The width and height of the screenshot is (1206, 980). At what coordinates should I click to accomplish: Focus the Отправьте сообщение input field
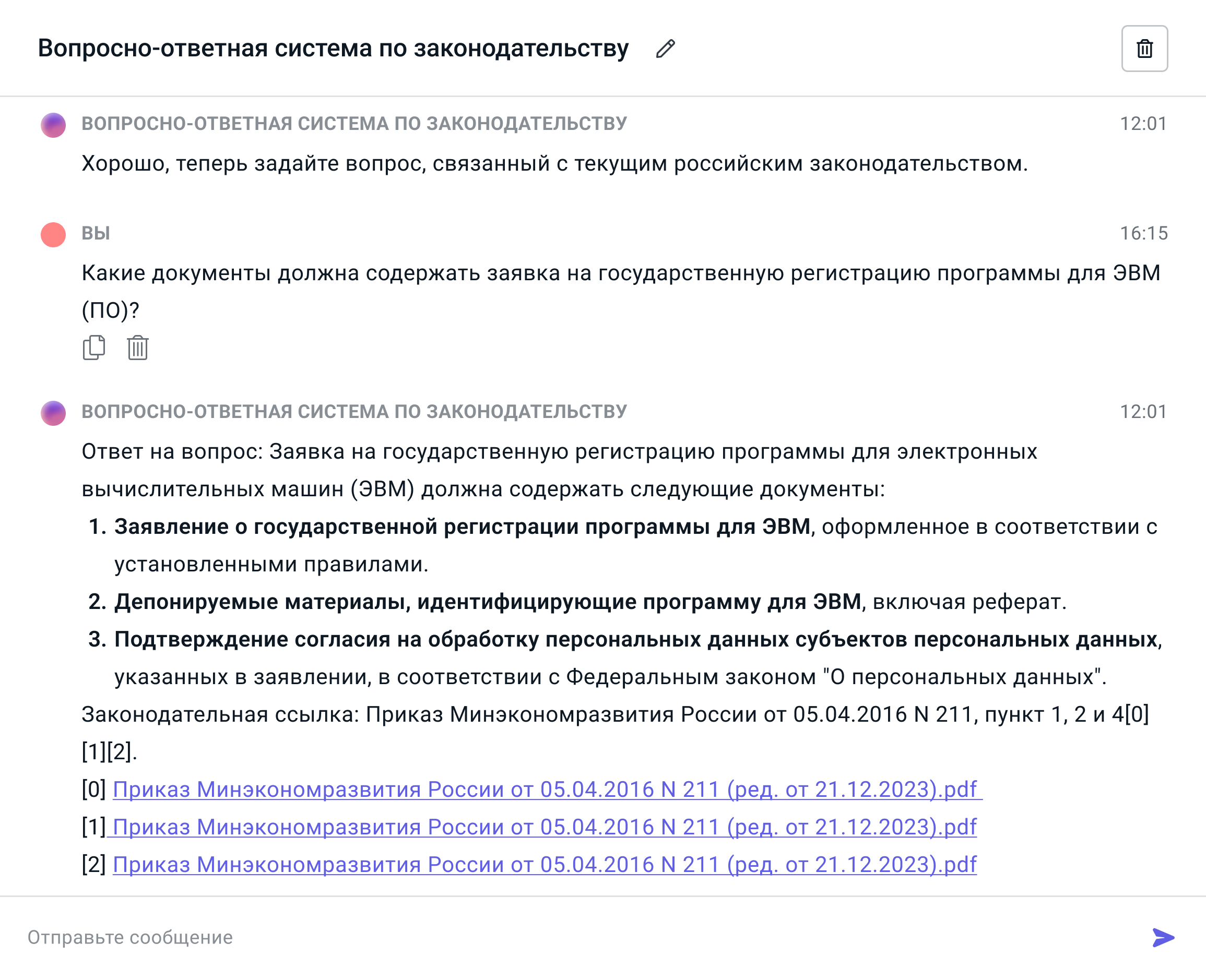click(x=565, y=937)
